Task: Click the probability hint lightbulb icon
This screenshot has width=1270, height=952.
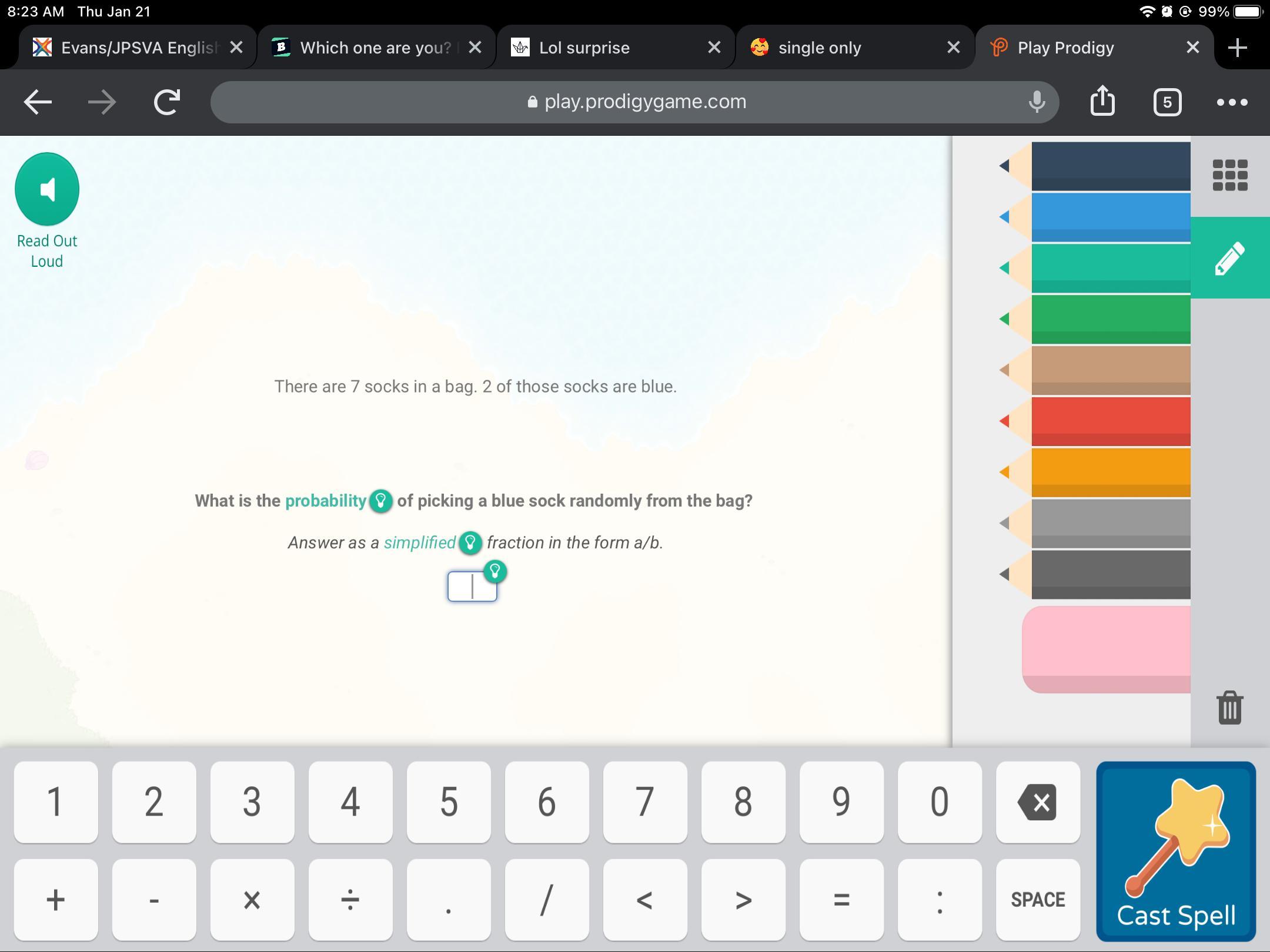Action: pyautogui.click(x=380, y=501)
